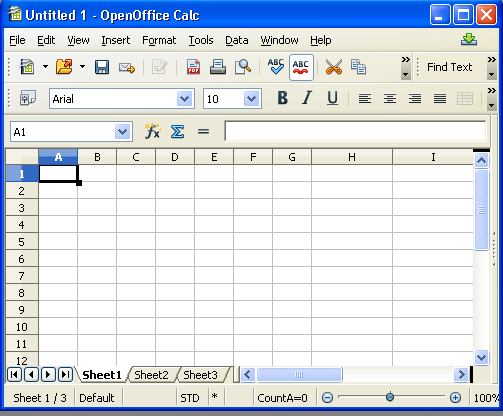Screen dimensions: 503x416
Task: Cut selection with scissors icon
Action: (x=334, y=67)
